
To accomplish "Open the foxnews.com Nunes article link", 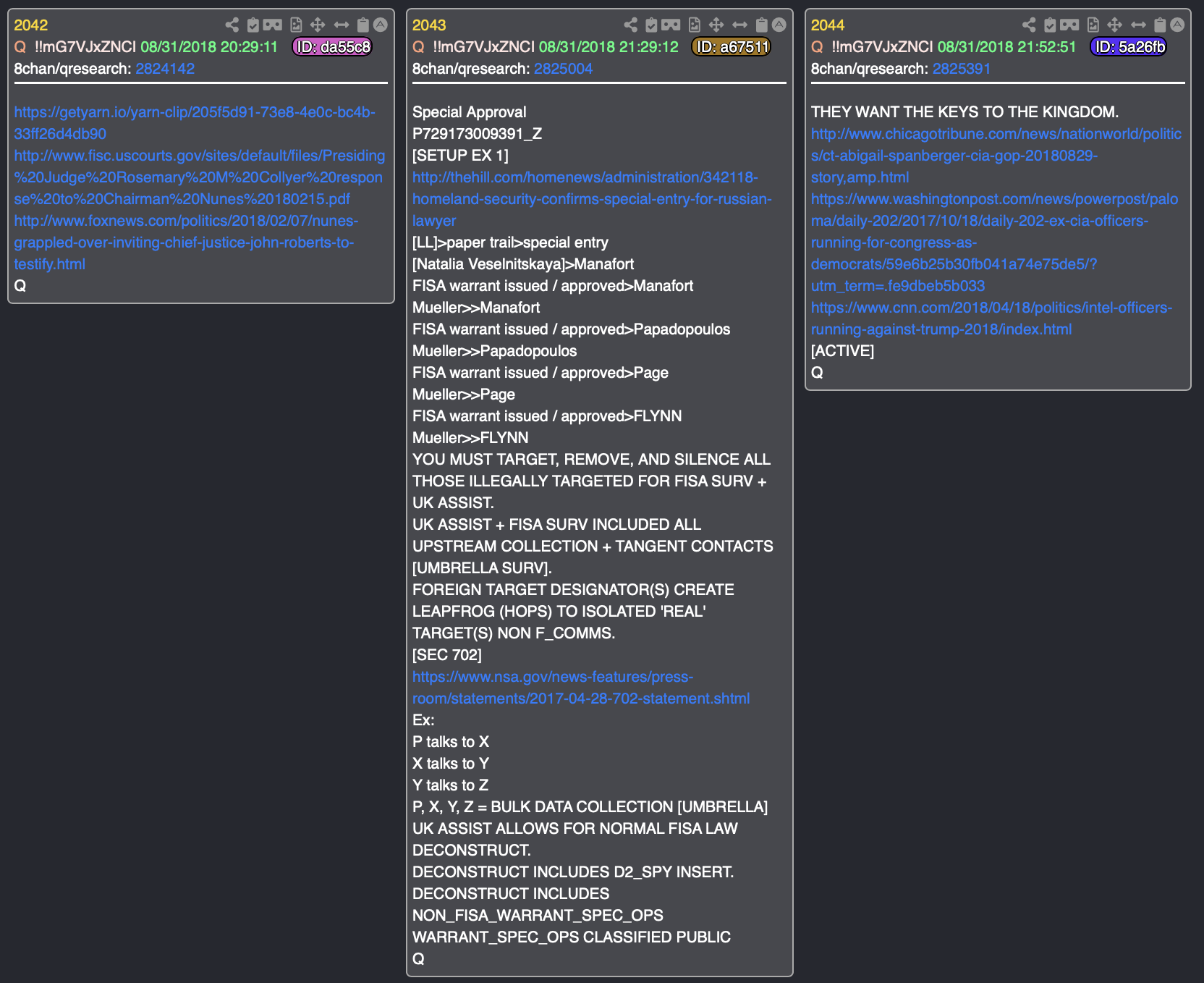I will pyautogui.click(x=186, y=242).
